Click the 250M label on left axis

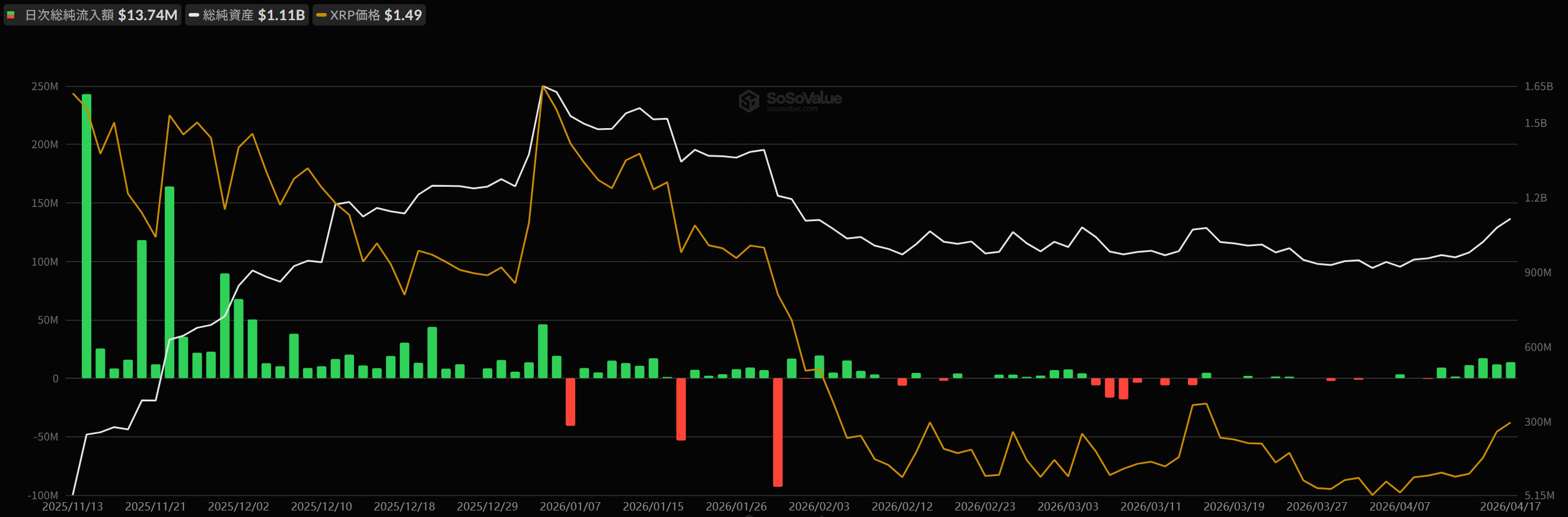pos(45,87)
